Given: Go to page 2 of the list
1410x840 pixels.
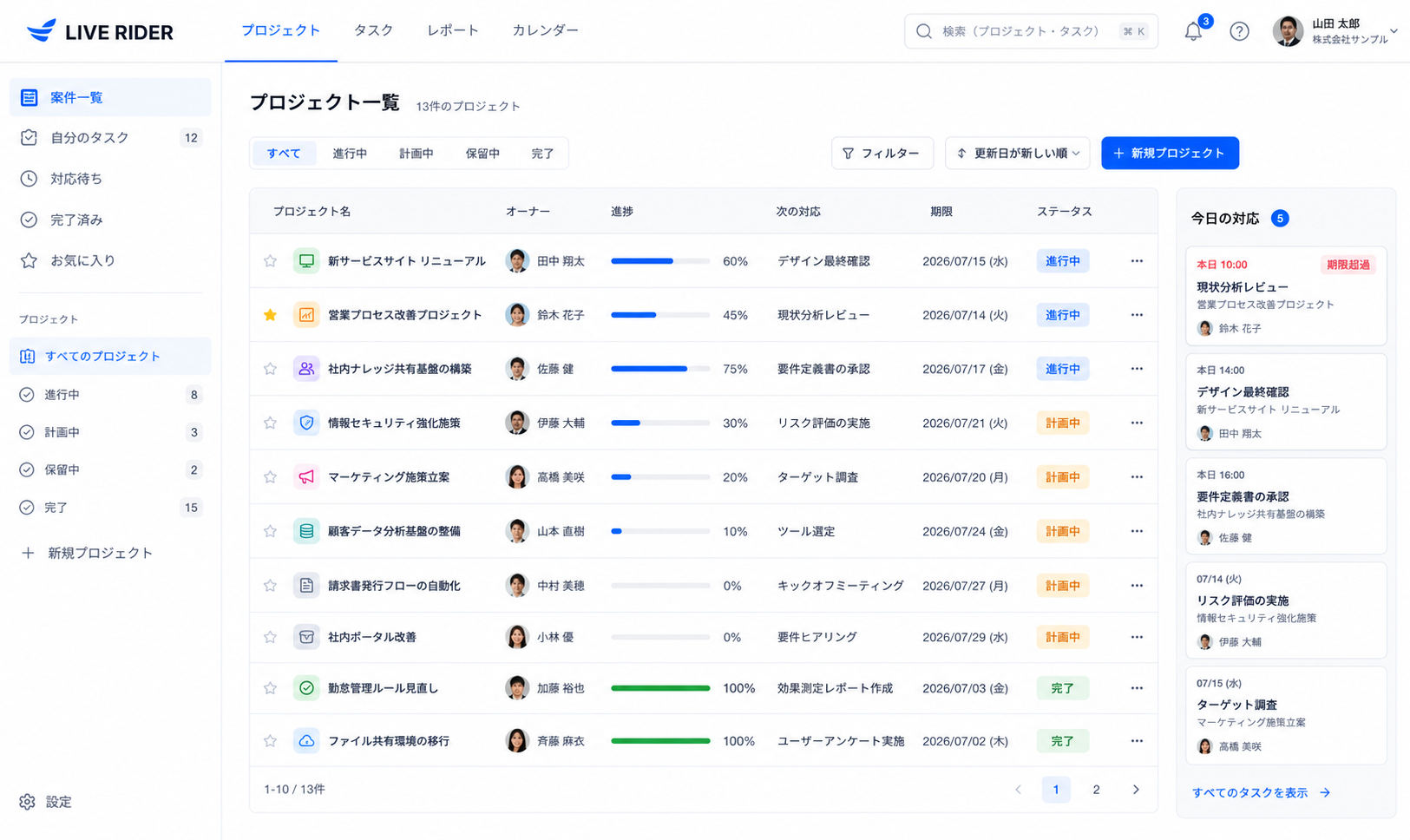Looking at the screenshot, I should pyautogui.click(x=1096, y=790).
